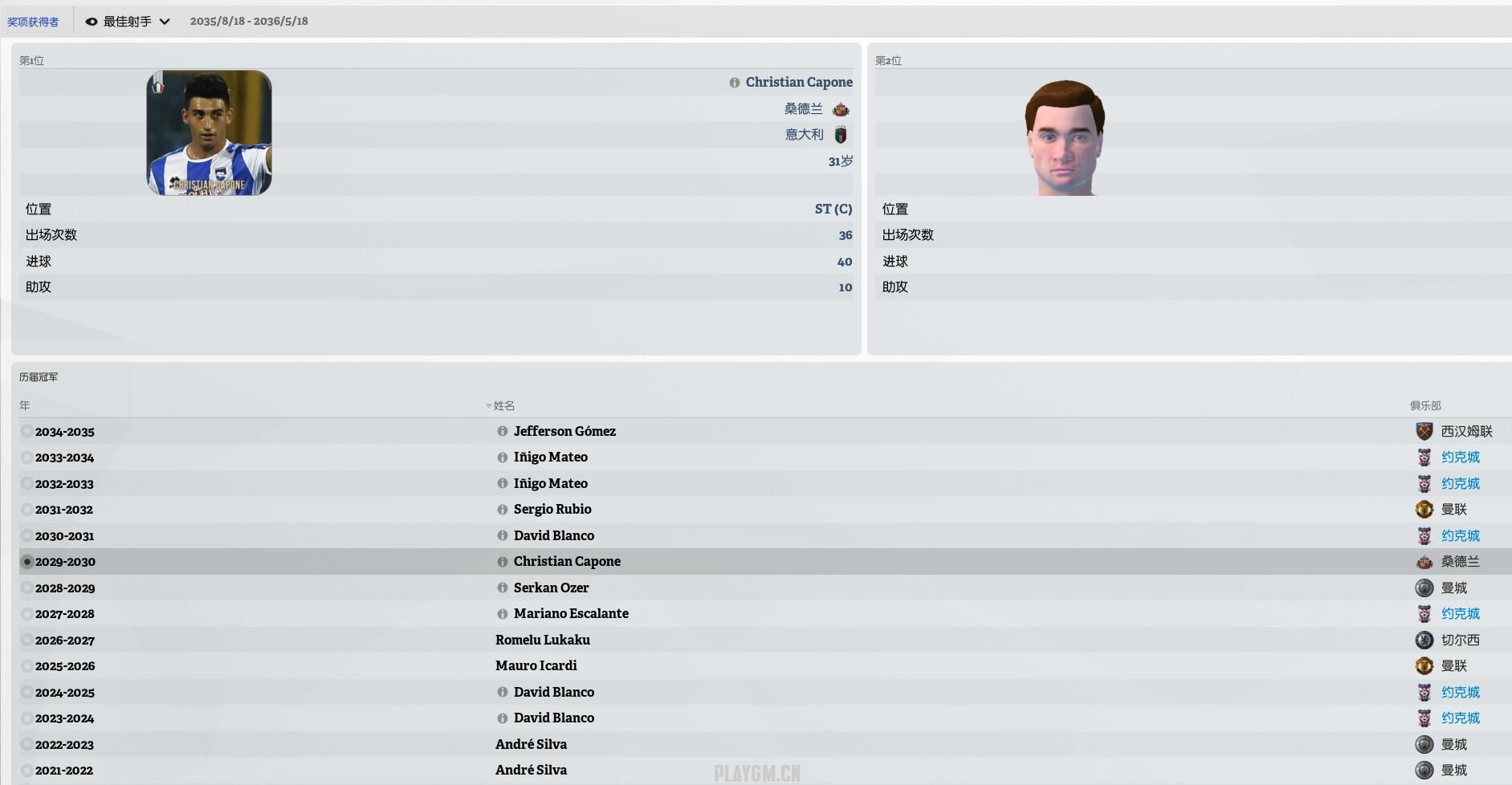This screenshot has height=785, width=1512.
Task: Click the Manchester United crest beside Sergio Rubio
Action: [1424, 509]
